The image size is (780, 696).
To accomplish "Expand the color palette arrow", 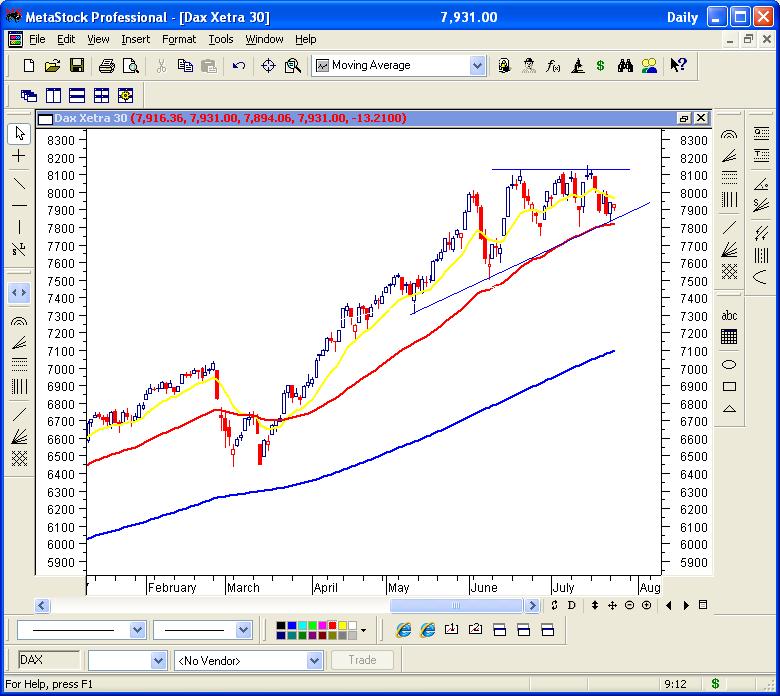I will coord(364,630).
